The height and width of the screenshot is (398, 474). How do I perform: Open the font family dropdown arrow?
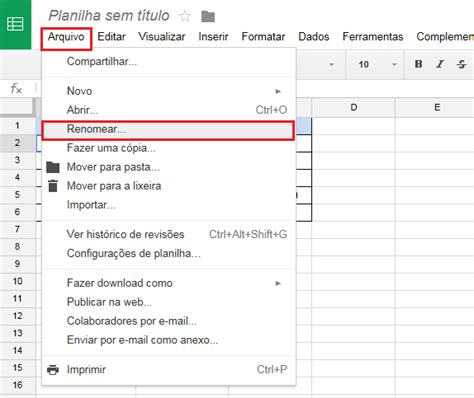[331, 64]
